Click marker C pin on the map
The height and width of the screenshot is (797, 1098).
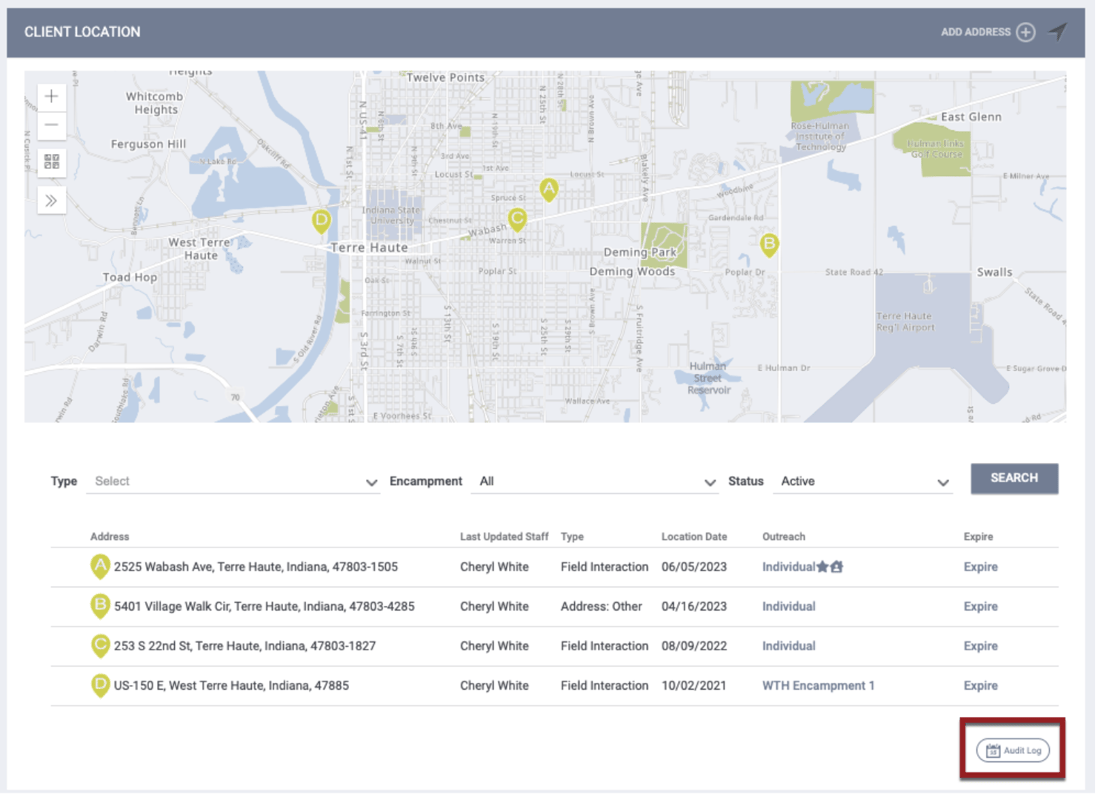point(517,219)
